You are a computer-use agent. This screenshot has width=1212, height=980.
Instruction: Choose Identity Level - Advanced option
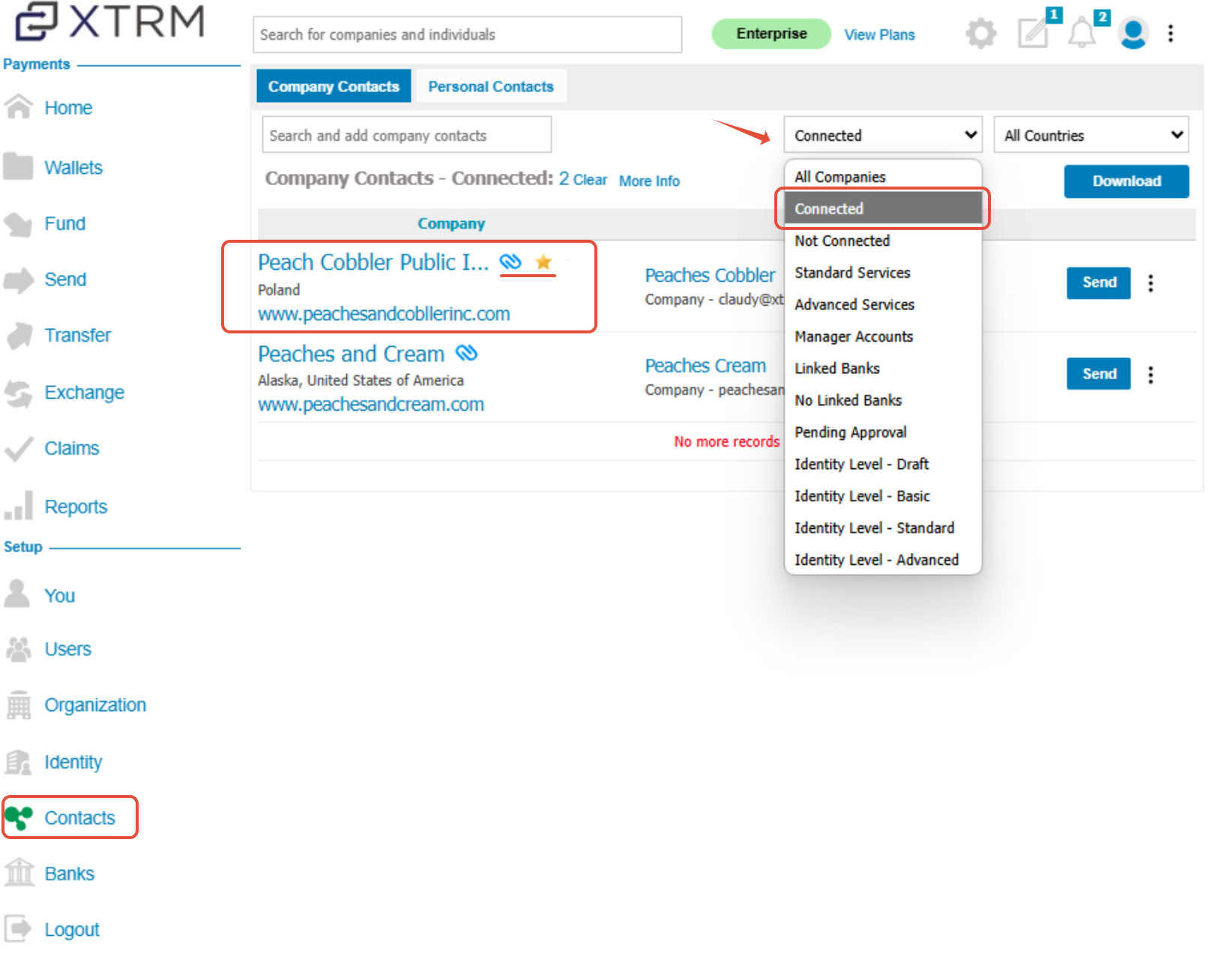point(883,560)
